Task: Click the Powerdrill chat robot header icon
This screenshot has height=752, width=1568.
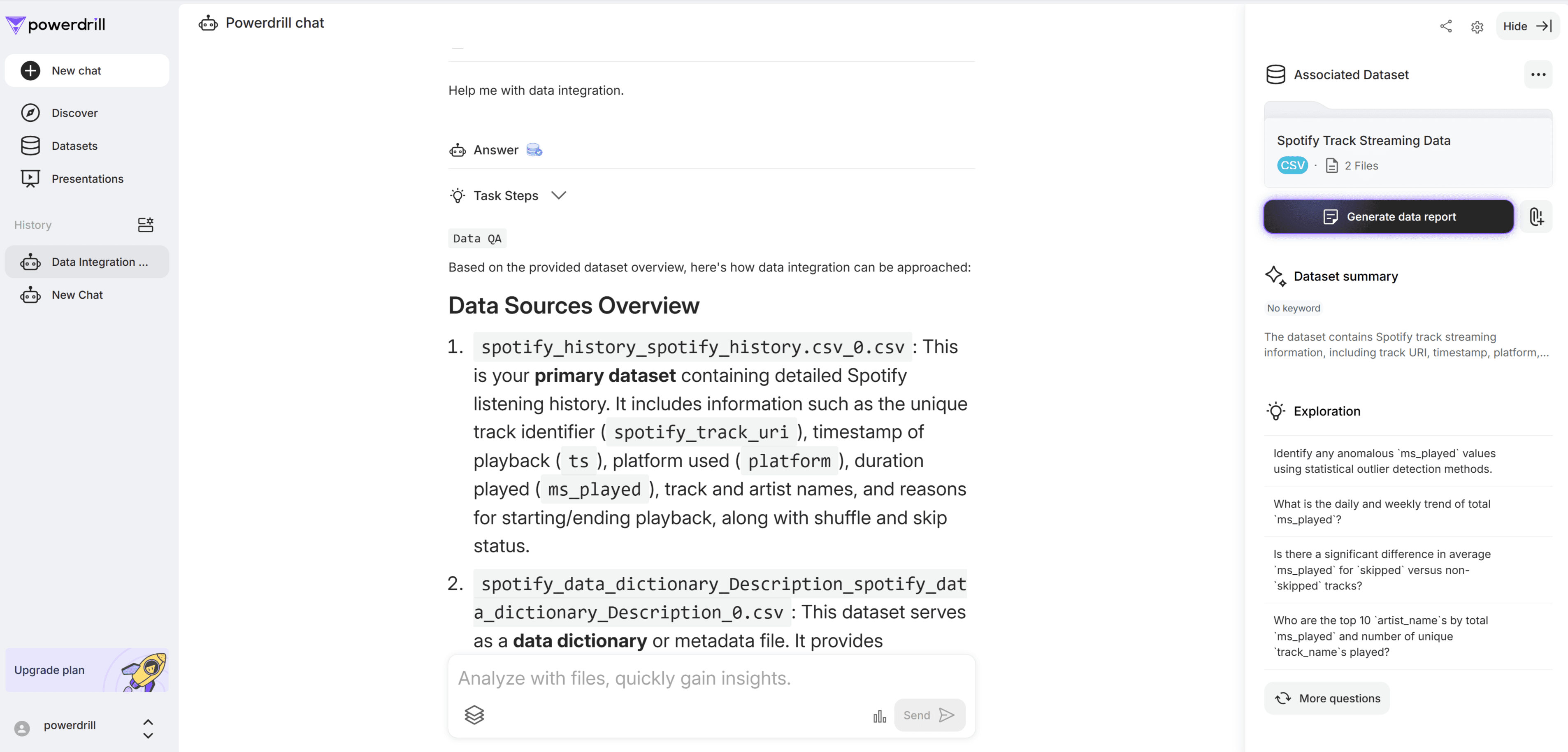Action: click(x=208, y=23)
